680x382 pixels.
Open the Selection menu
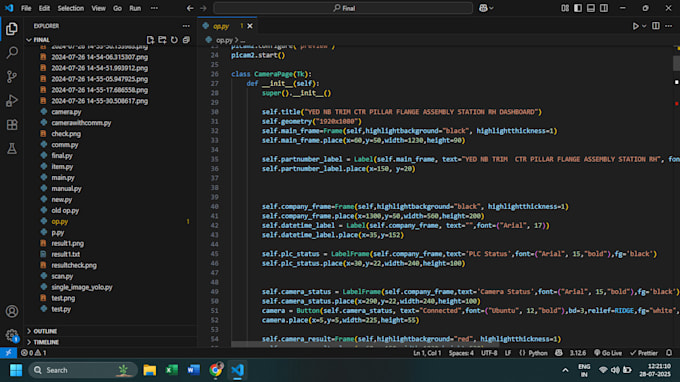coord(71,8)
